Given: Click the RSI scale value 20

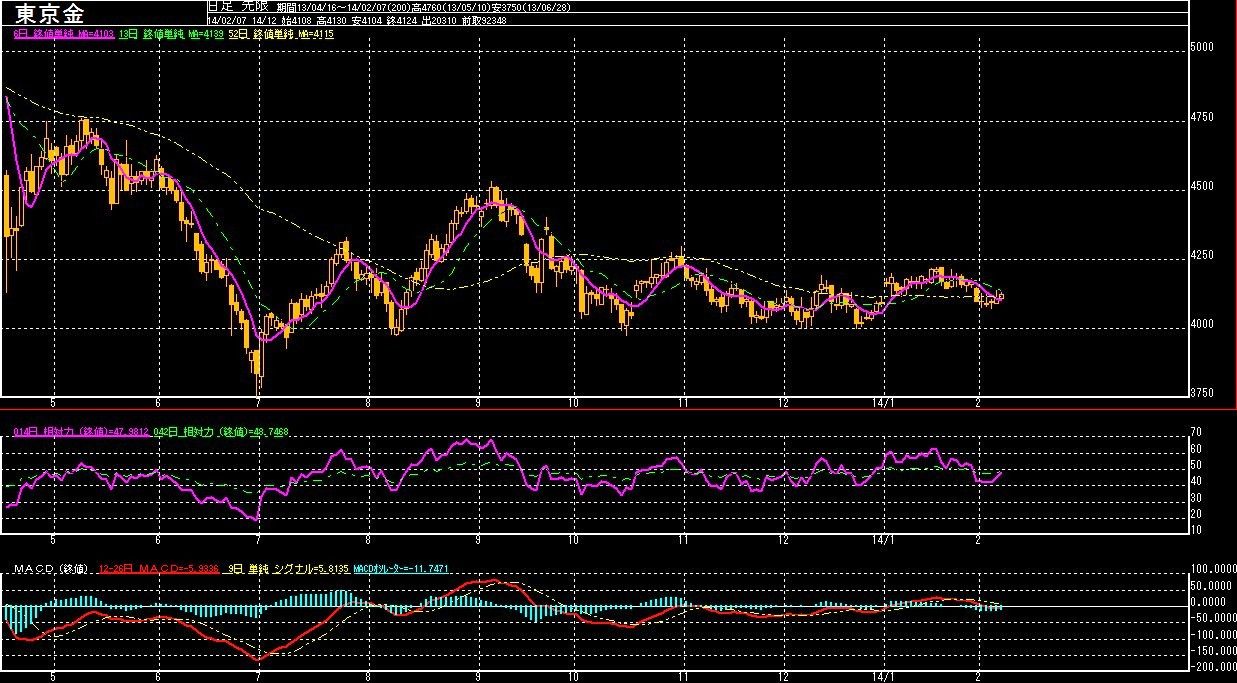Looking at the screenshot, I should click(x=1195, y=513).
